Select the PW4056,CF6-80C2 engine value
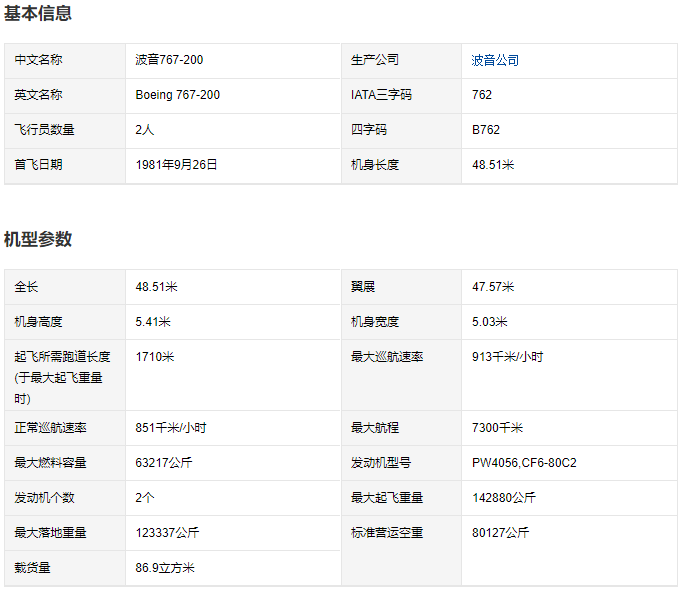 [x=524, y=462]
